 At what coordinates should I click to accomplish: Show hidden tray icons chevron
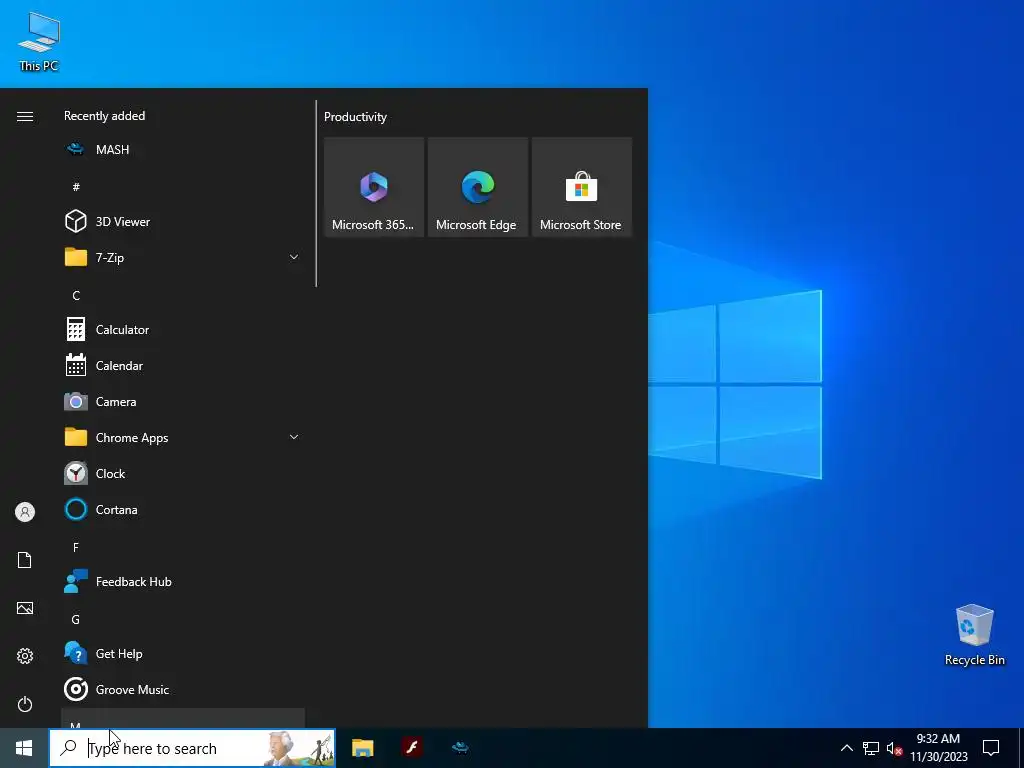(x=846, y=748)
